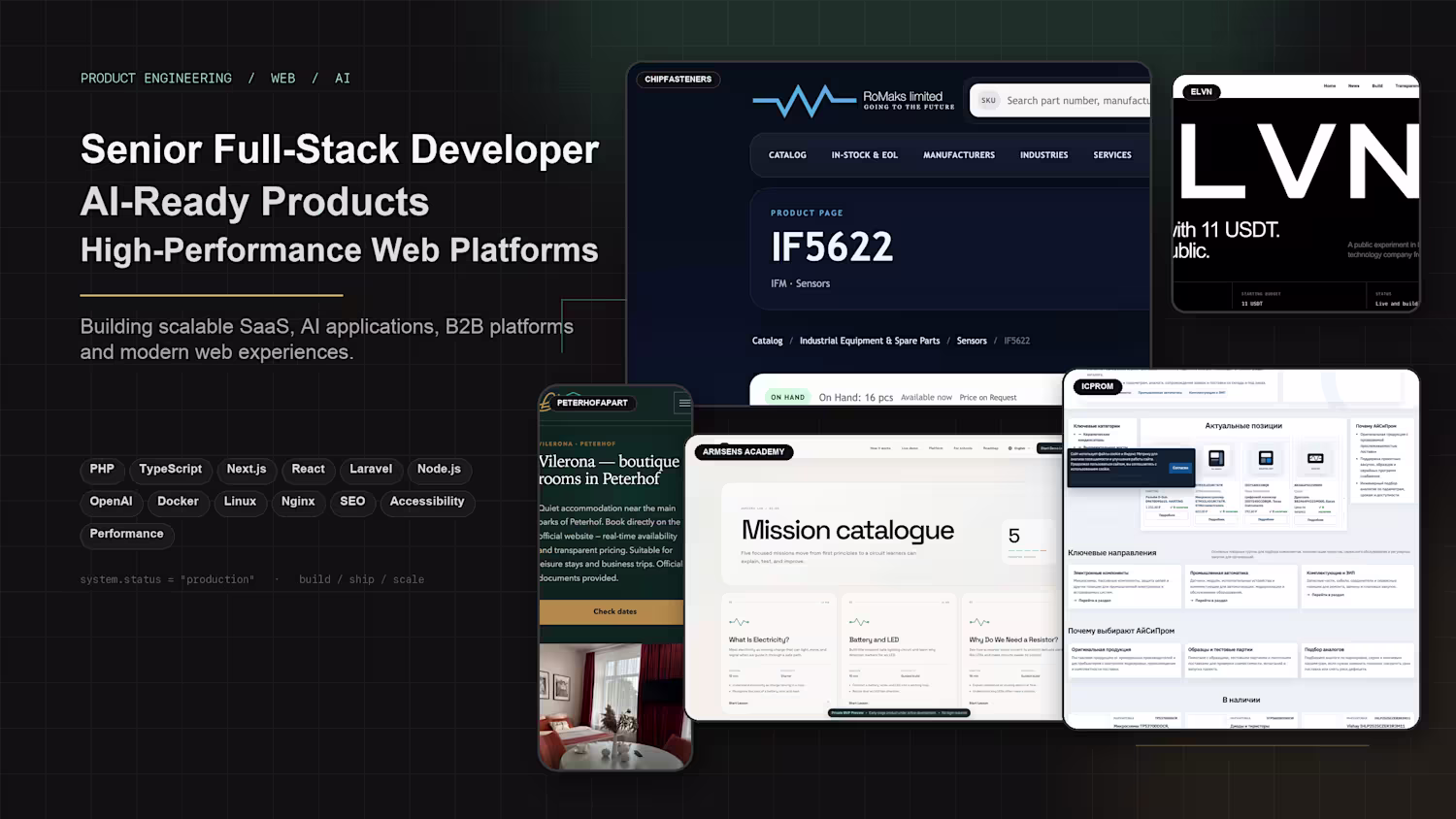
Task: Click the Электронные компоненты card in ICPROM
Action: pyautogui.click(x=1124, y=586)
